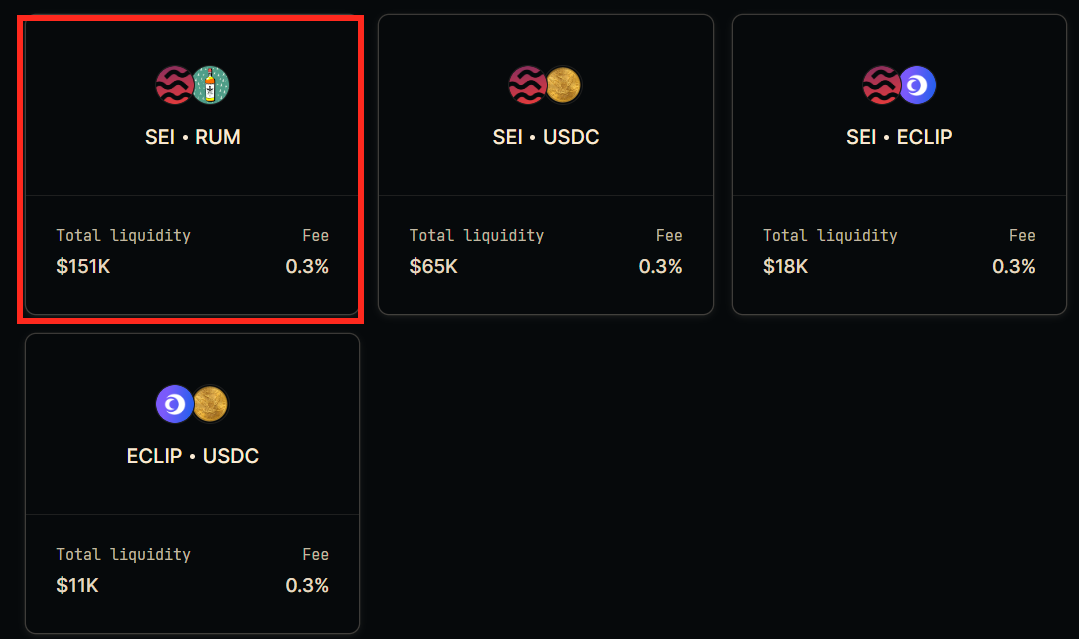Click the 0.3% fee in the SEI • RUM card

[307, 266]
